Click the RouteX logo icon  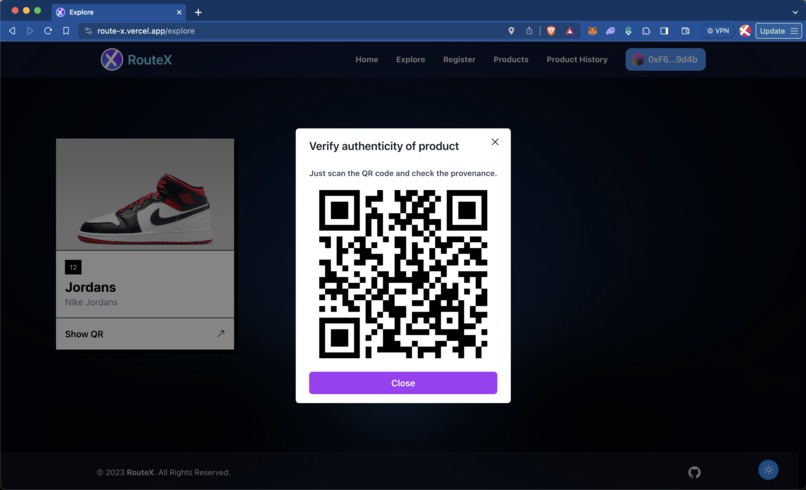[112, 60]
